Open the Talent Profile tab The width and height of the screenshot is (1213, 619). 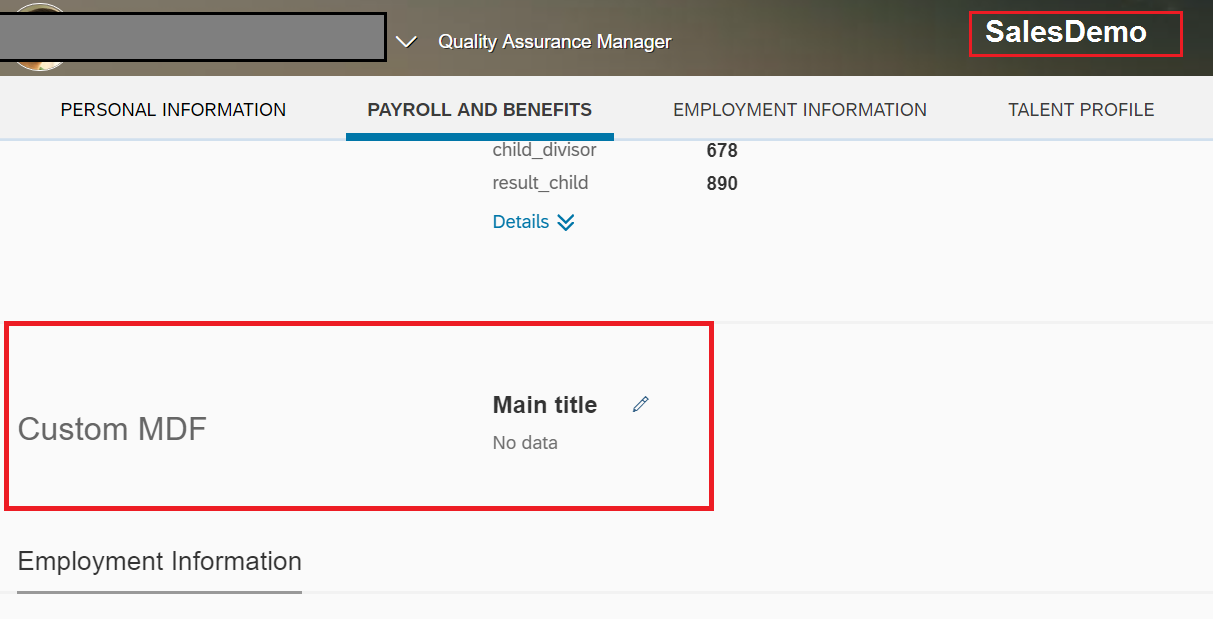[1081, 110]
